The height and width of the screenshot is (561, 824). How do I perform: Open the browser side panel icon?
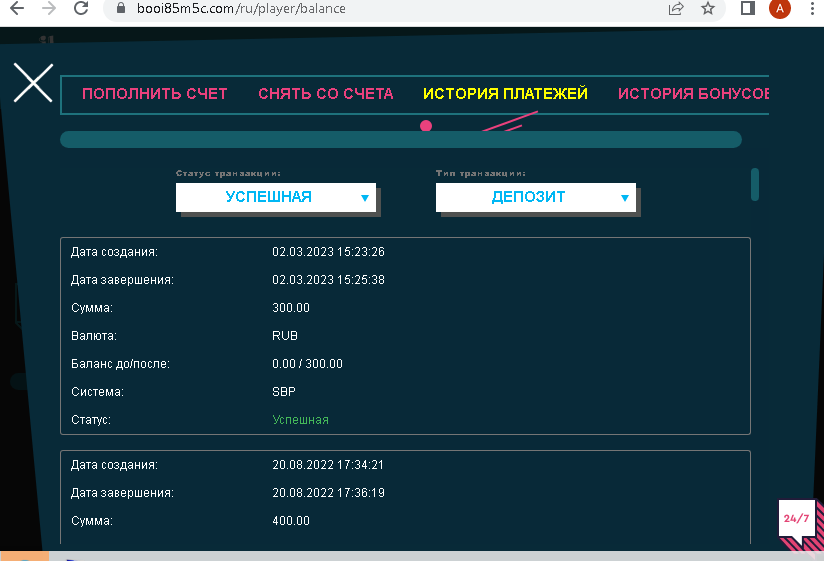point(747,9)
